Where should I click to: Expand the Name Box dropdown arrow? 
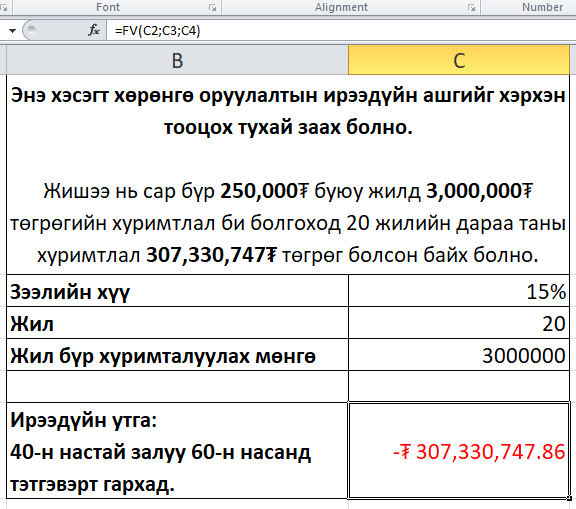pos(12,31)
